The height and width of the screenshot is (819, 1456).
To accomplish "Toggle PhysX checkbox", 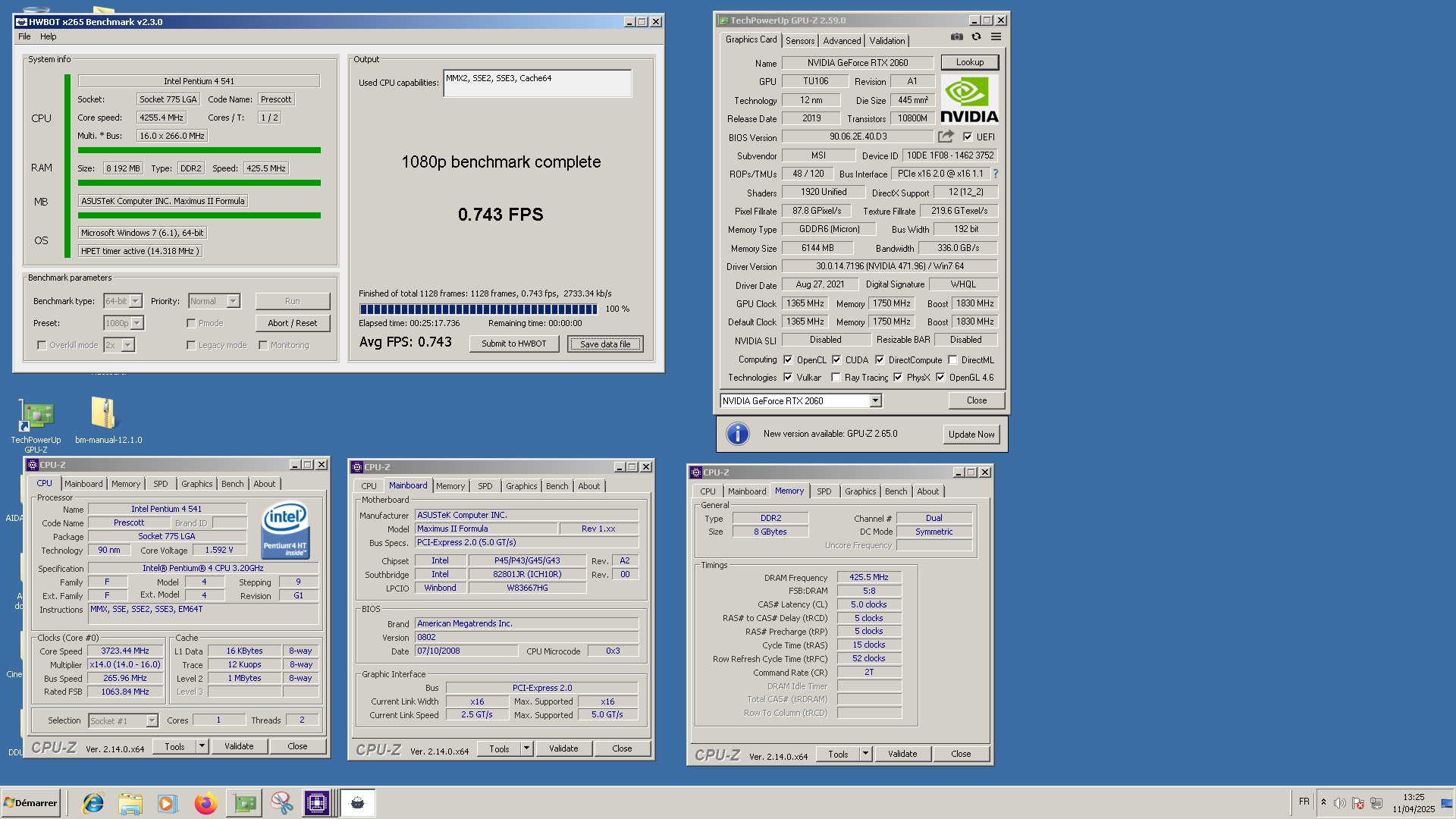I will [898, 378].
